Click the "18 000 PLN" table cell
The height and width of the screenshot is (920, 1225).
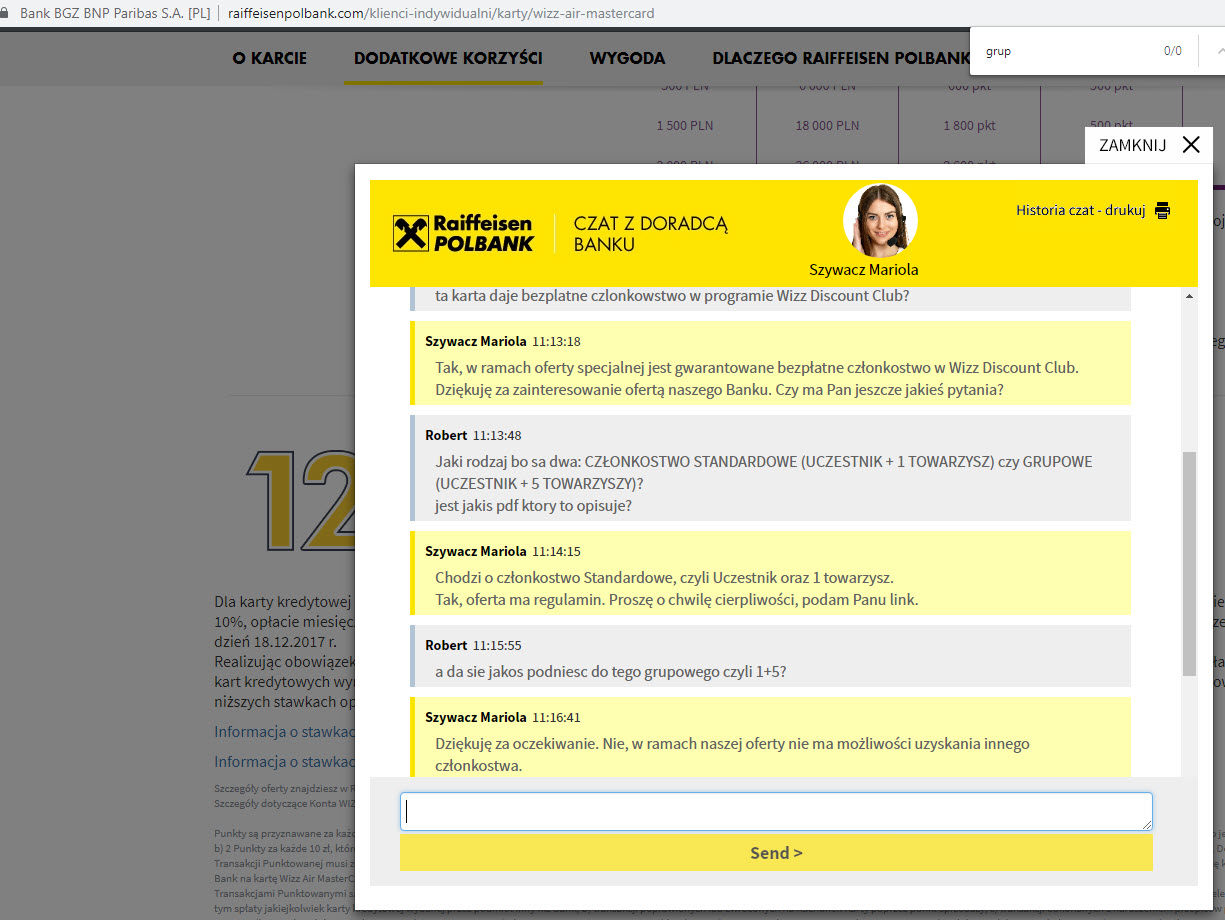point(827,126)
